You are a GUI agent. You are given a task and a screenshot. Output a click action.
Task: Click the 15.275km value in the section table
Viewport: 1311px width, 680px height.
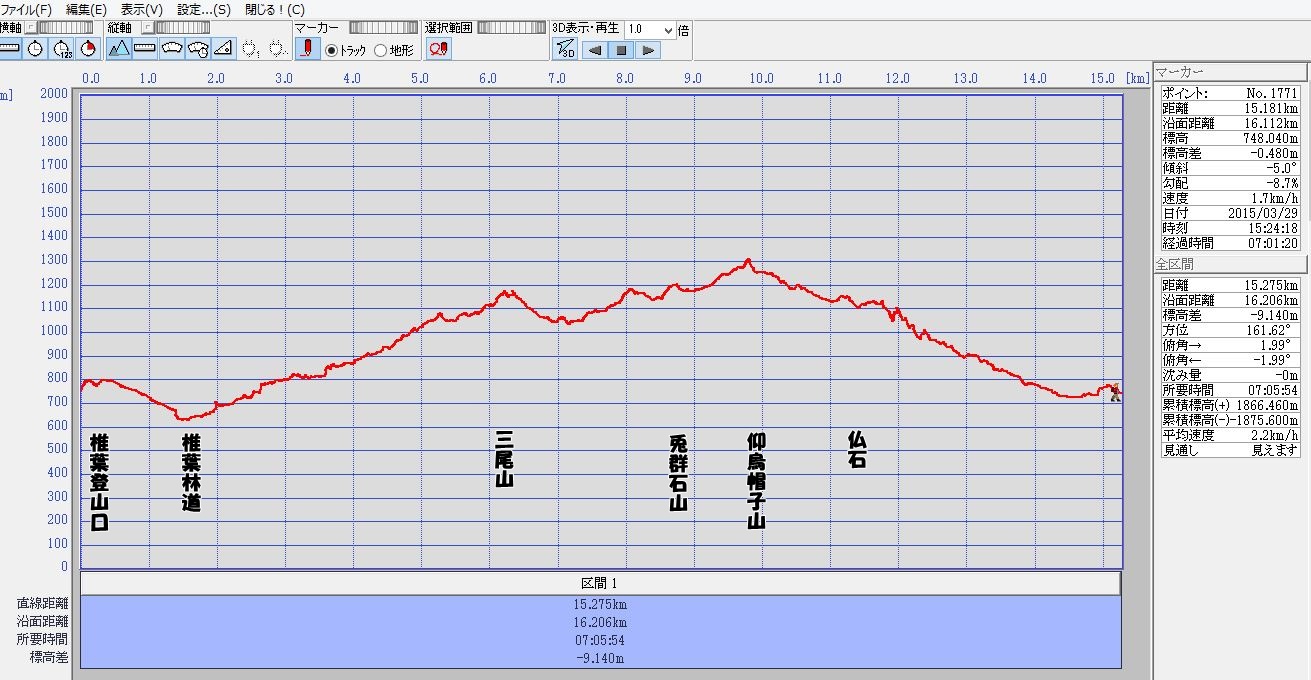600,605
